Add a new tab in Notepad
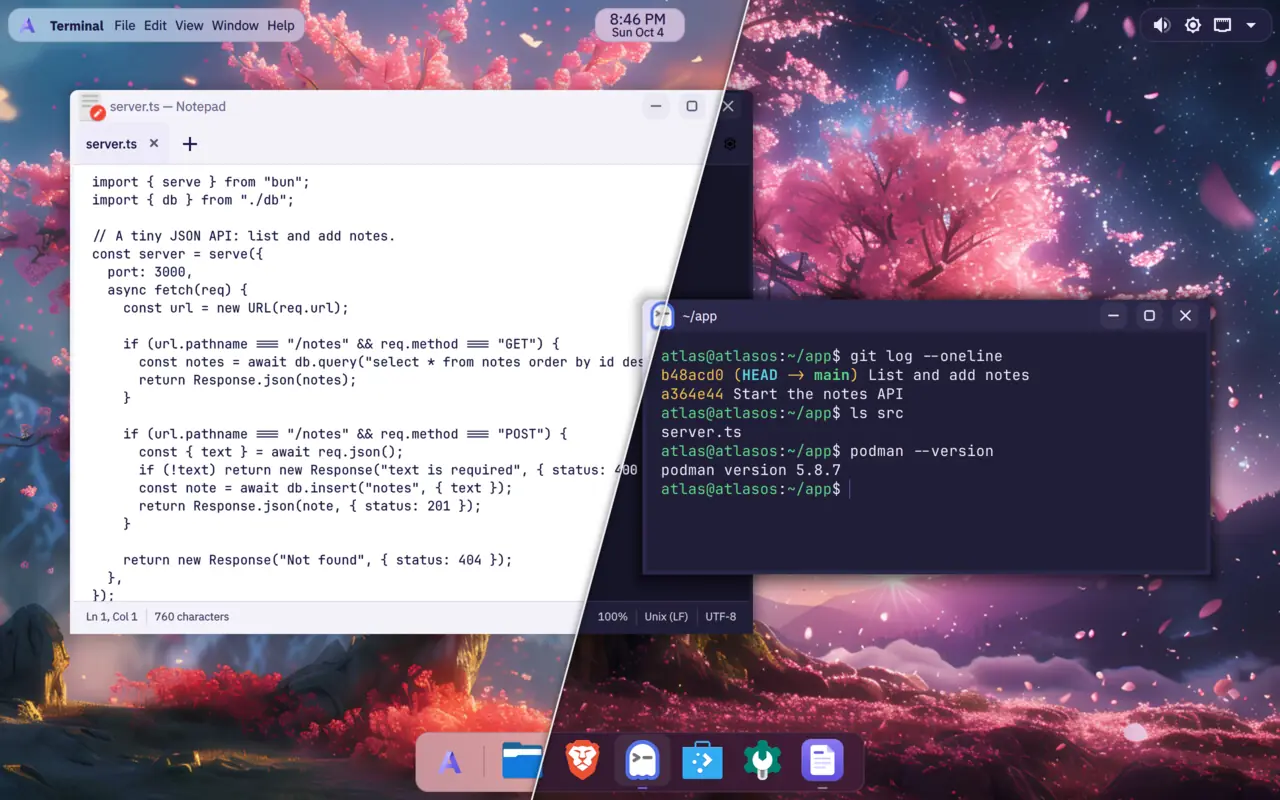 [x=190, y=144]
